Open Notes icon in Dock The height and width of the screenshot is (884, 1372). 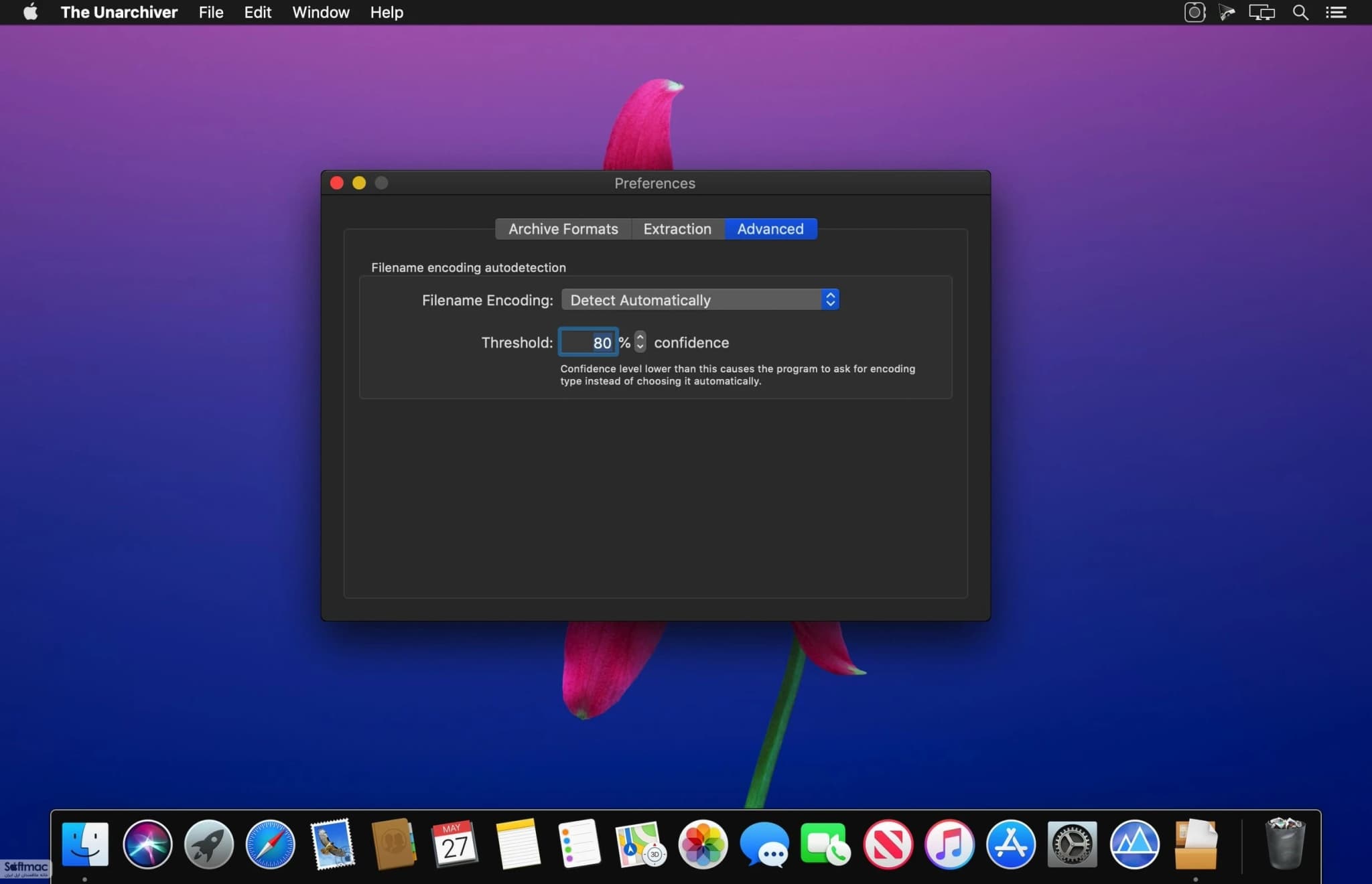[x=517, y=844]
